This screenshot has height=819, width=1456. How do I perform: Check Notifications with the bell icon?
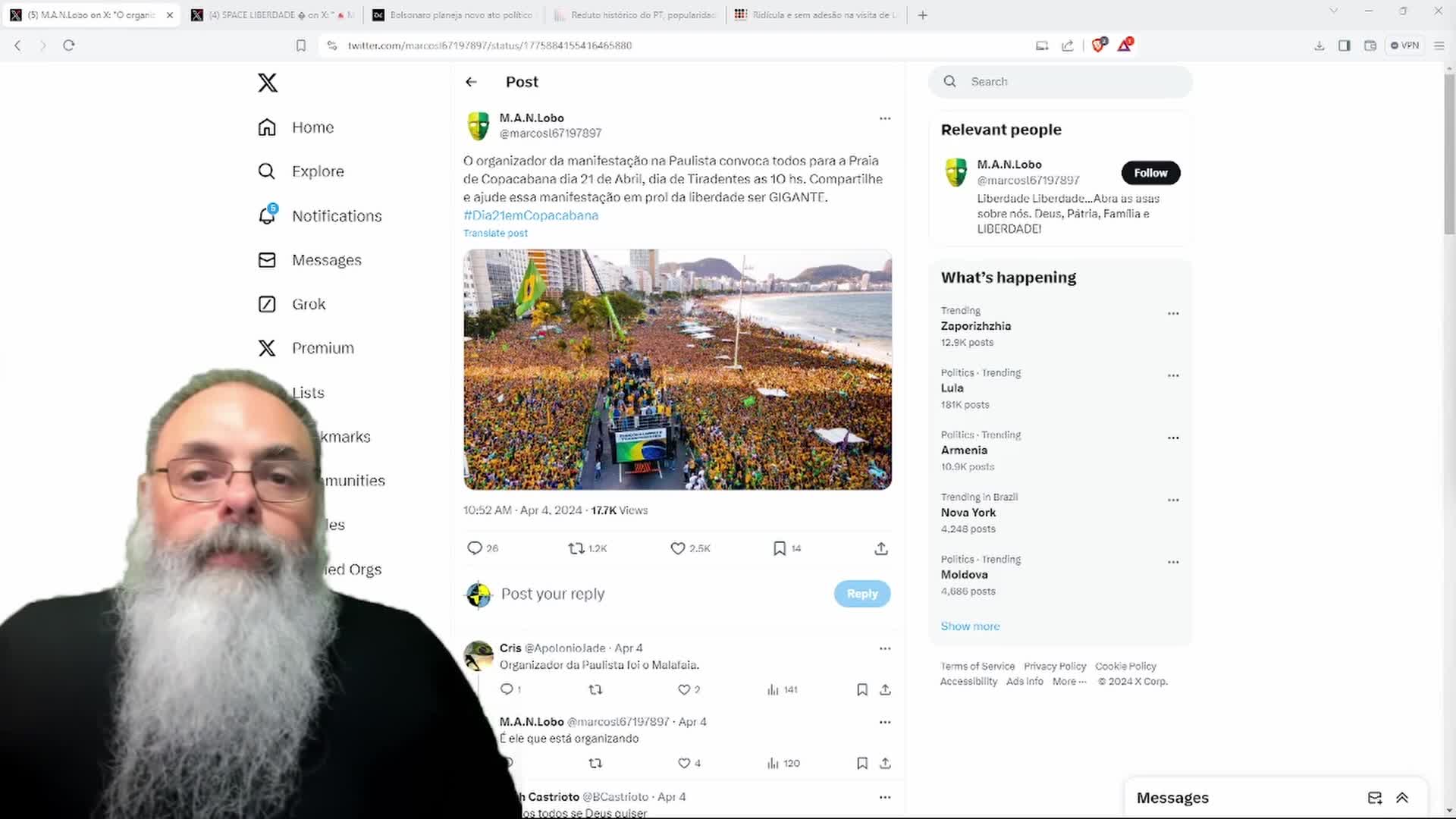(336, 215)
